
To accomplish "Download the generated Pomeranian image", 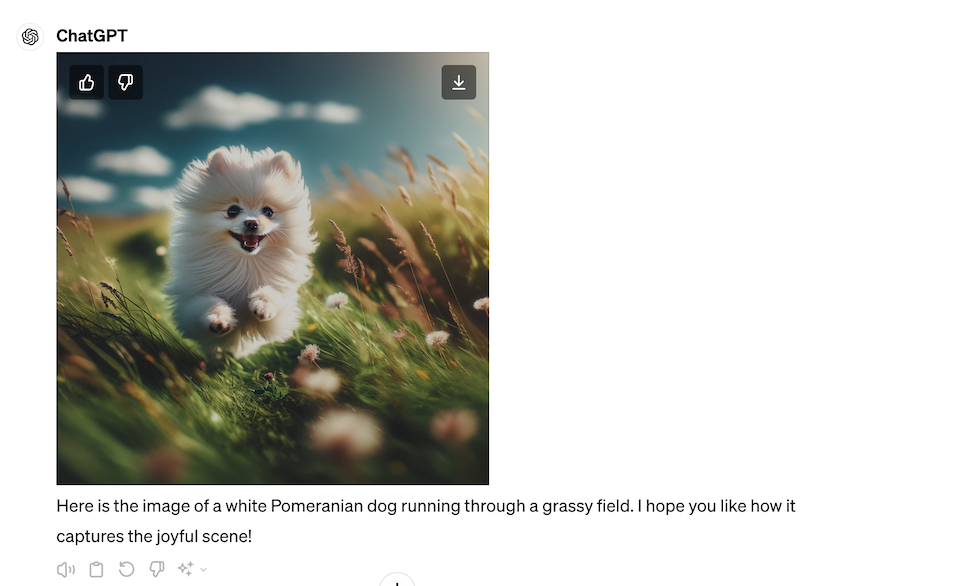I will point(459,82).
